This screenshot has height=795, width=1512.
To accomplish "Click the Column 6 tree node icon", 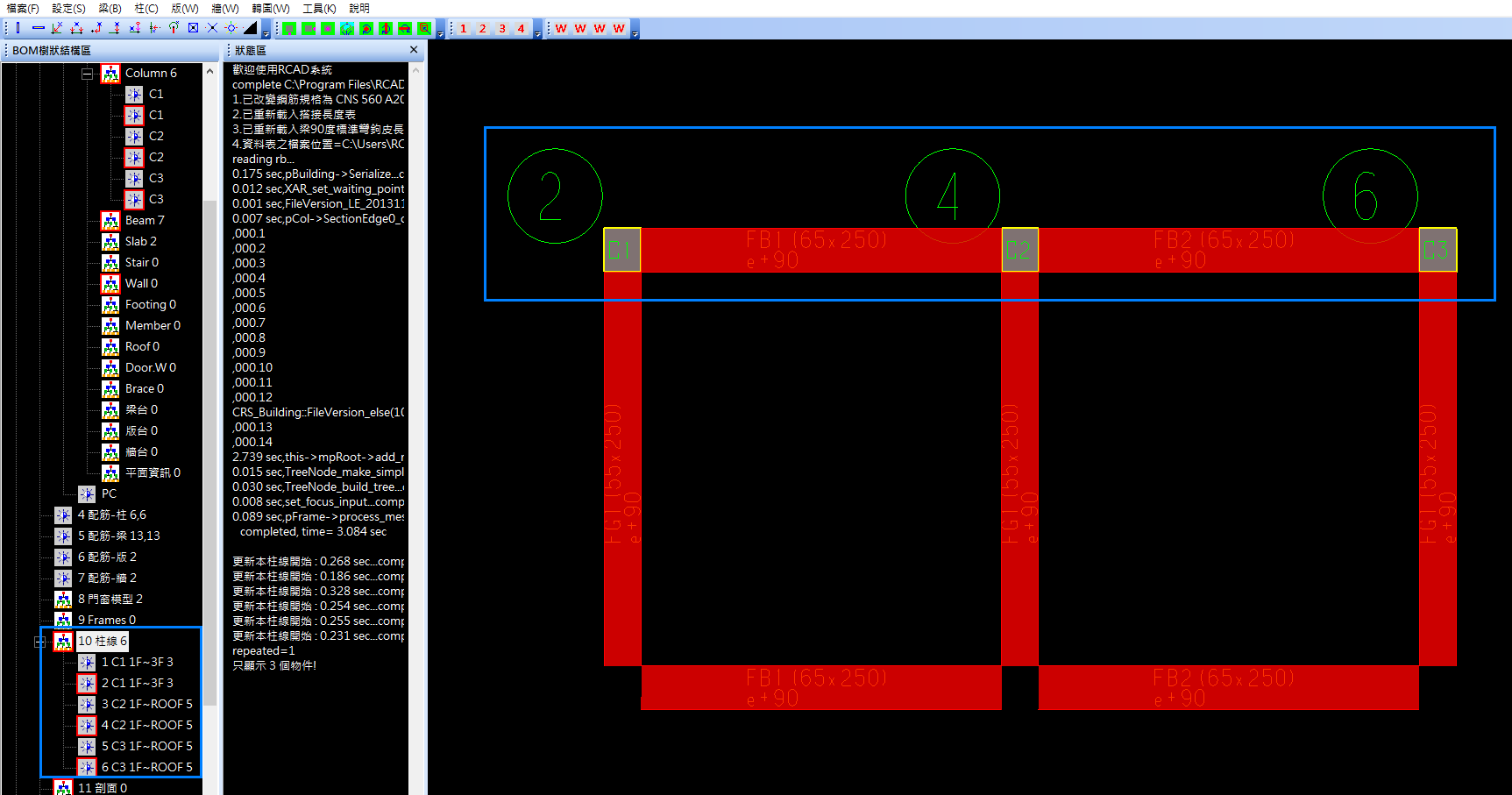I will (110, 74).
